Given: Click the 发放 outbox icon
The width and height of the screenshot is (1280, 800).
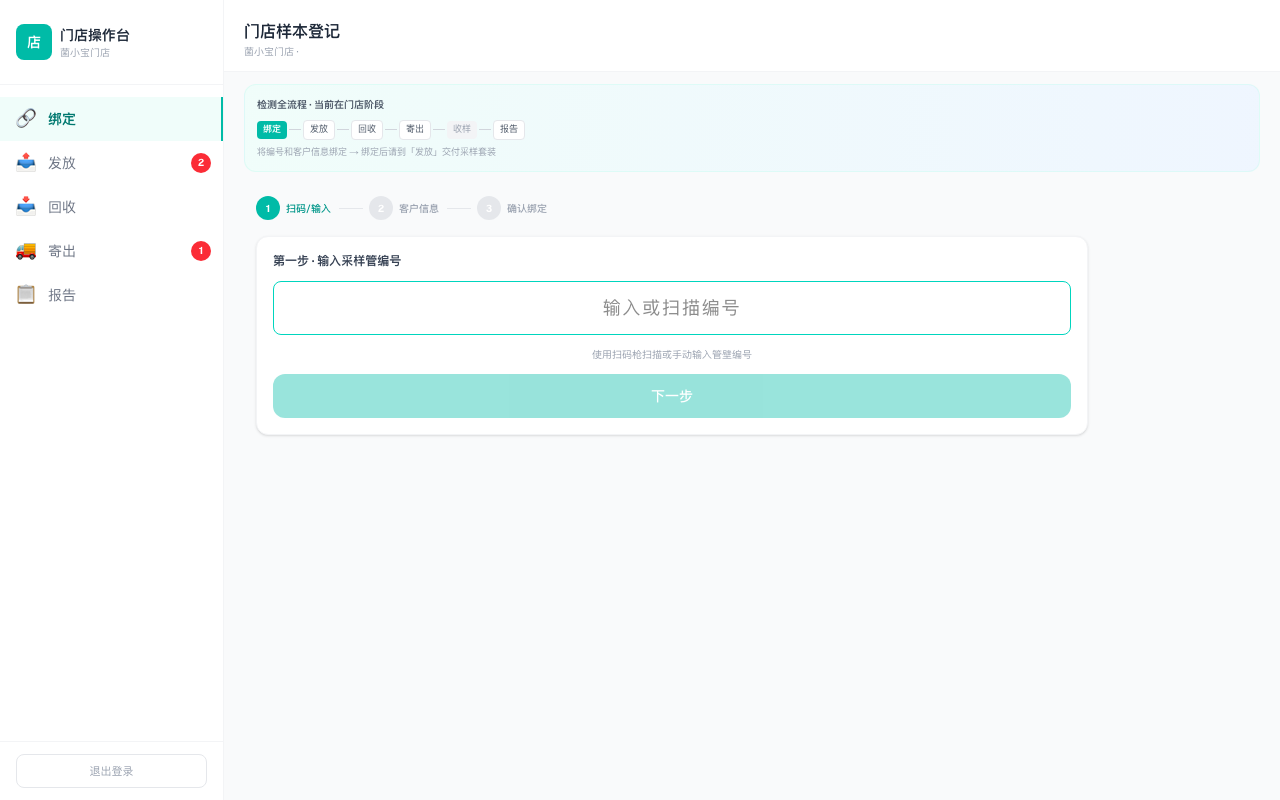Looking at the screenshot, I should pos(26,163).
